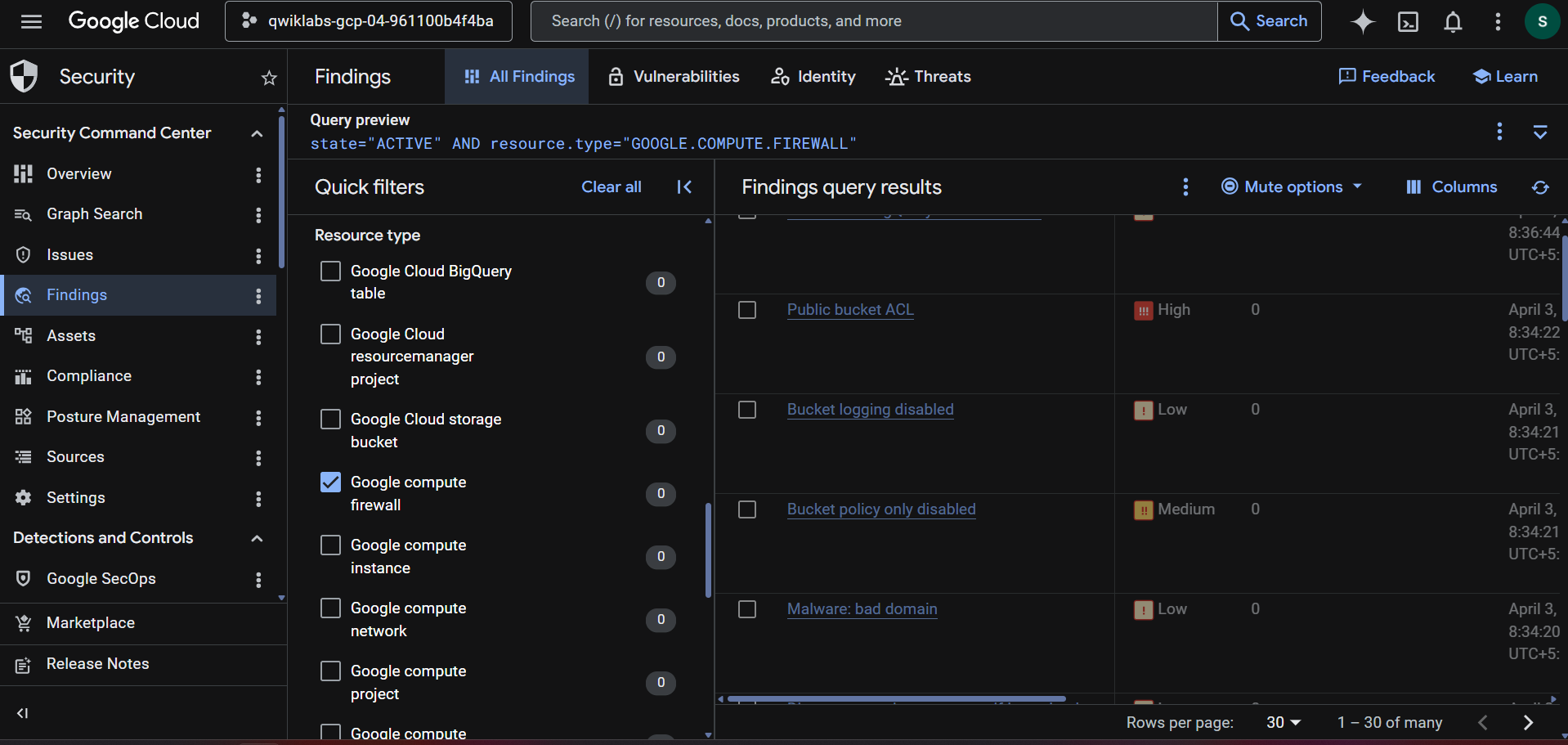Pin Security with the star icon
The image size is (1568, 745).
269,78
